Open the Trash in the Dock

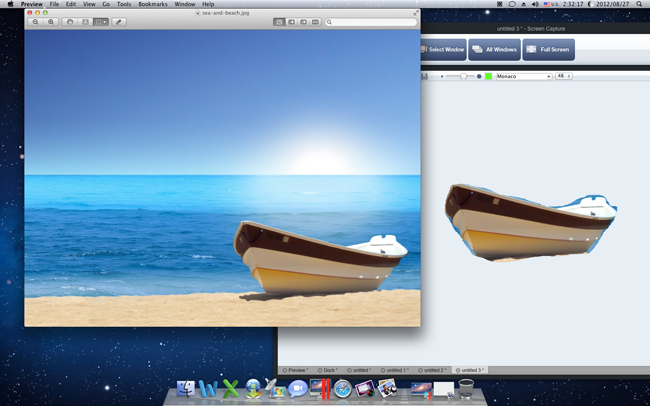click(465, 389)
